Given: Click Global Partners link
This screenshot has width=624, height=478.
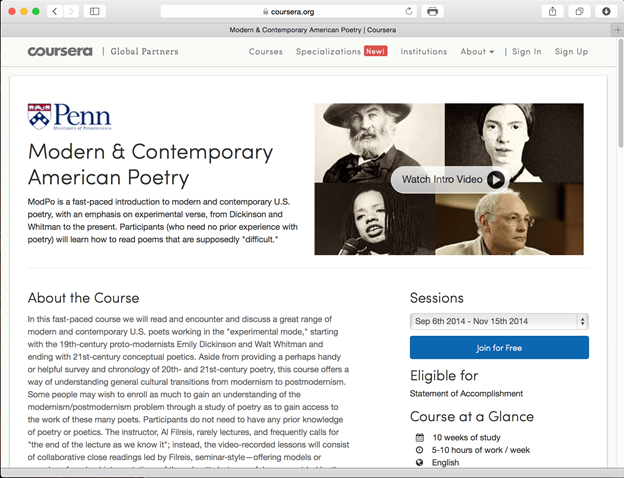Looking at the screenshot, I should [144, 51].
